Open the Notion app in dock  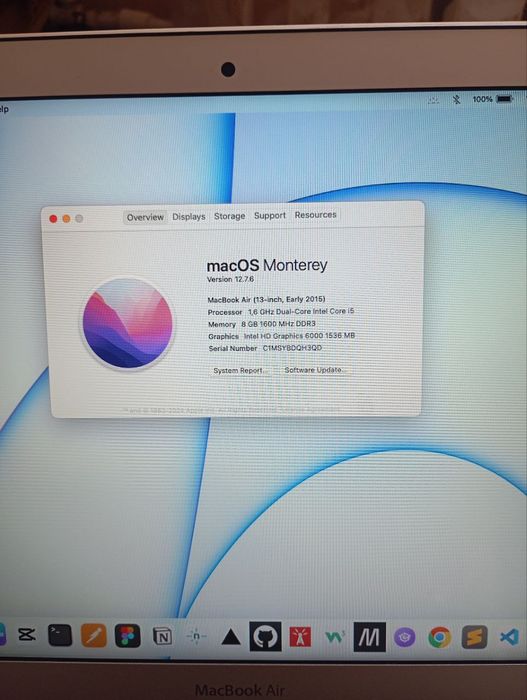[162, 636]
